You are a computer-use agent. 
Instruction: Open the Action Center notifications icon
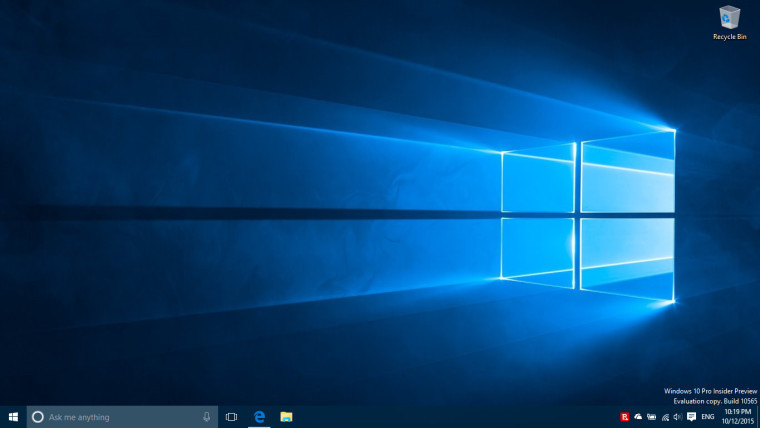click(x=692, y=417)
